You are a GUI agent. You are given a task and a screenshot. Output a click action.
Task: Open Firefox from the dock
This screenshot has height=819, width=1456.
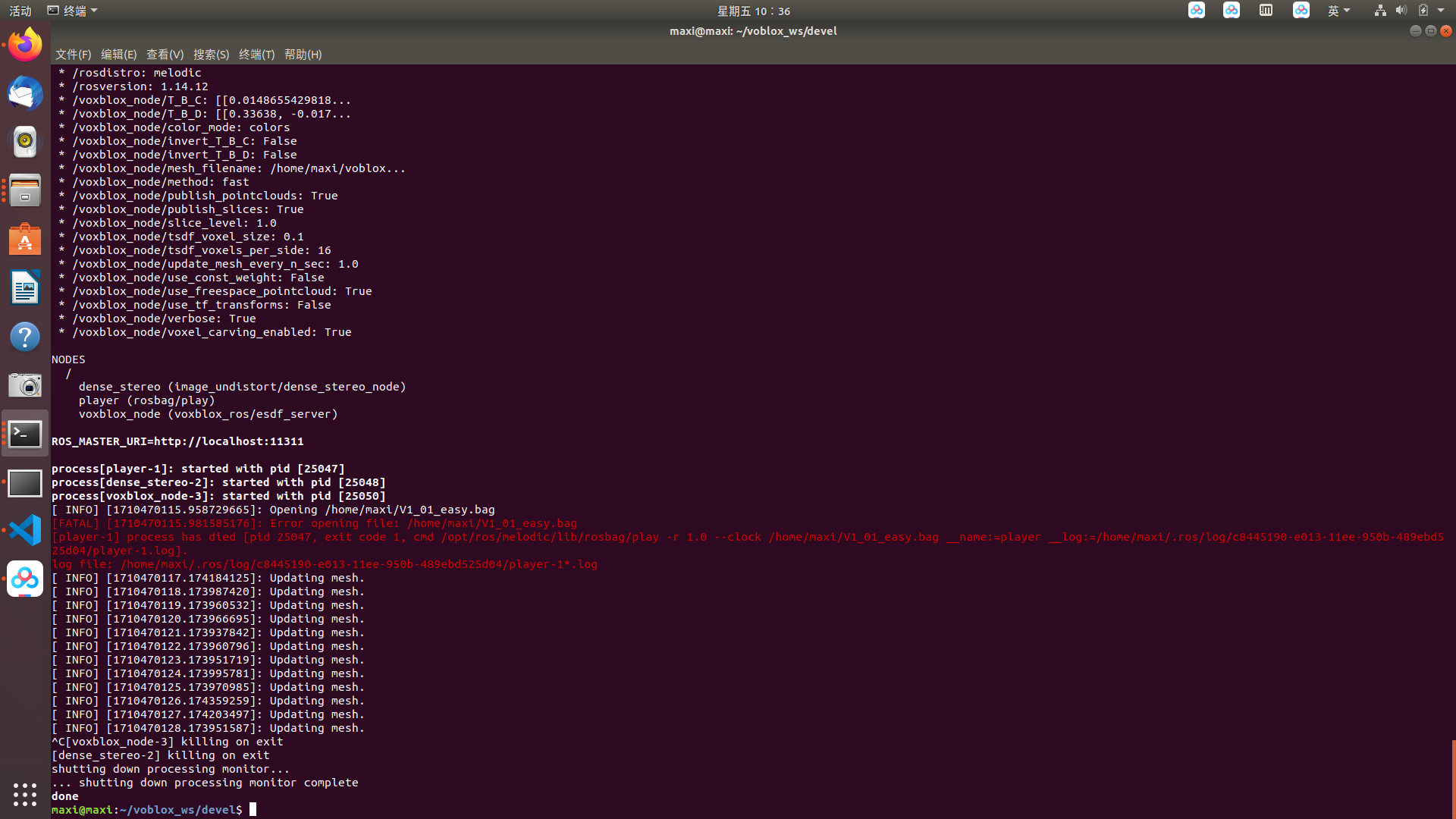[x=25, y=45]
